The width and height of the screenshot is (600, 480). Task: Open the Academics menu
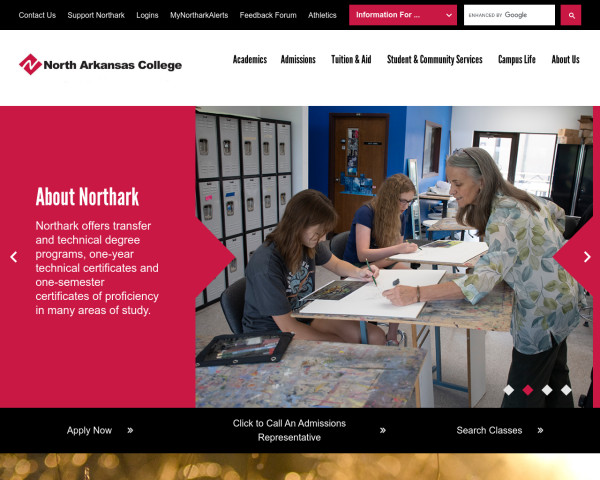[x=250, y=59]
